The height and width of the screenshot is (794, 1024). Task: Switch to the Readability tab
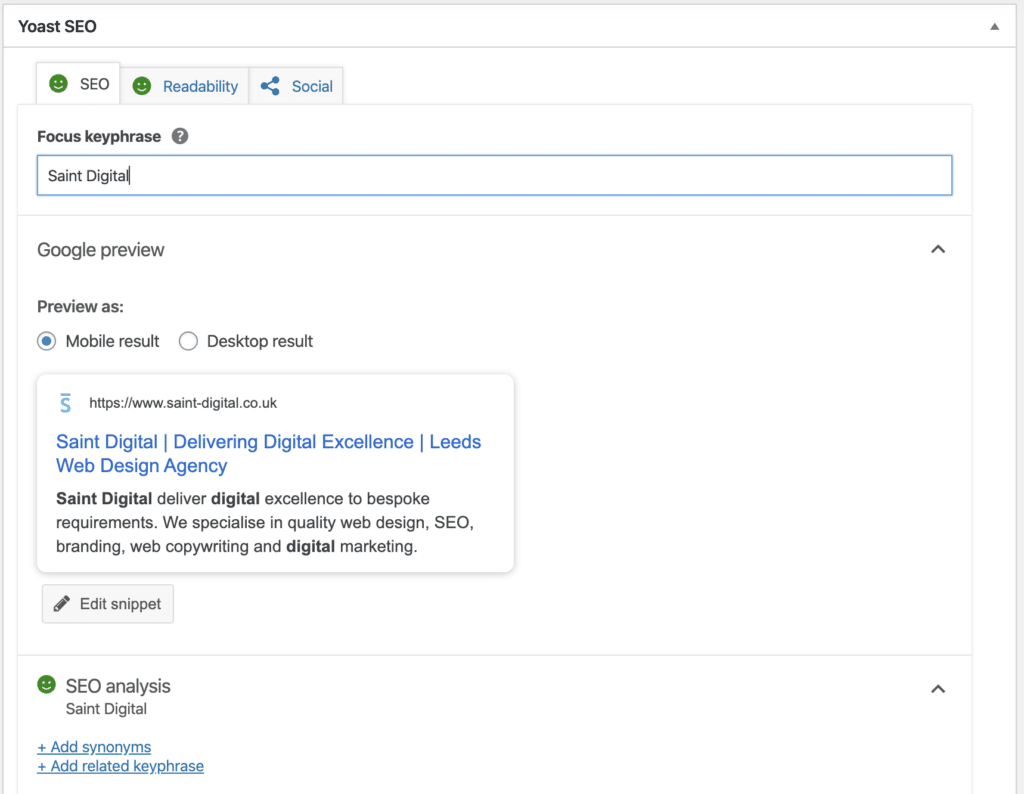click(x=185, y=86)
